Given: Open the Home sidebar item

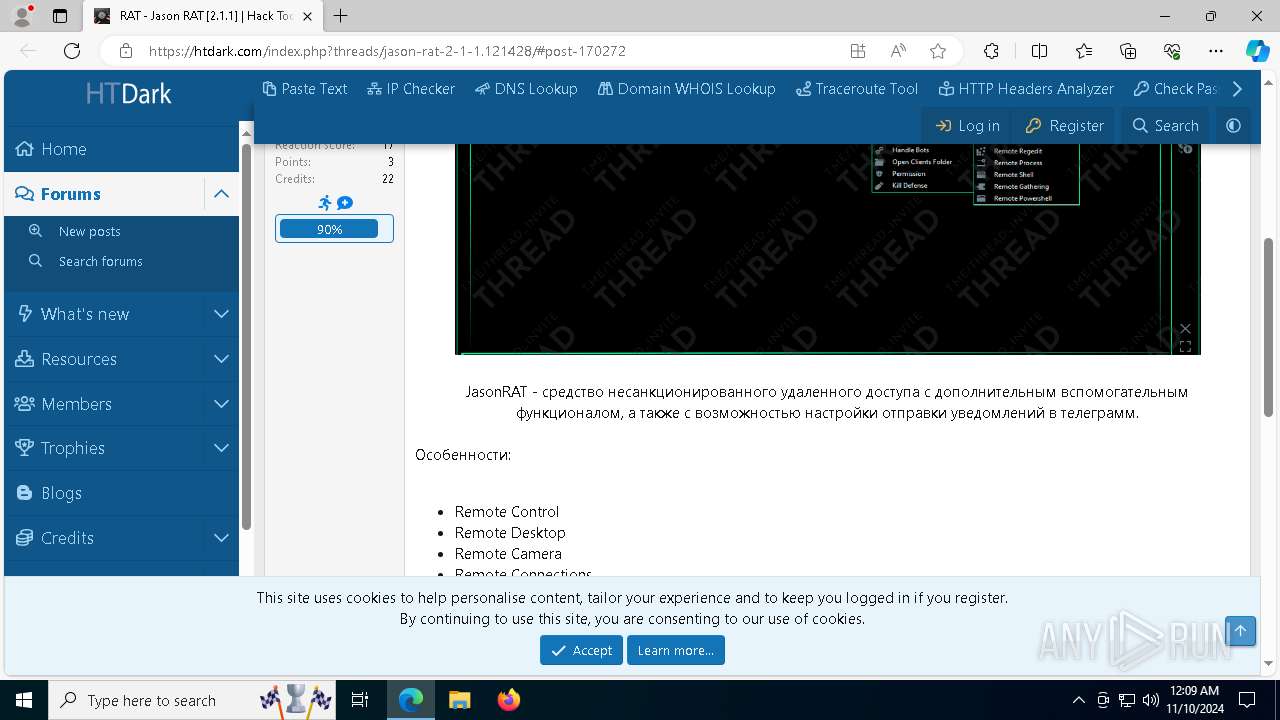Looking at the screenshot, I should [121, 149].
